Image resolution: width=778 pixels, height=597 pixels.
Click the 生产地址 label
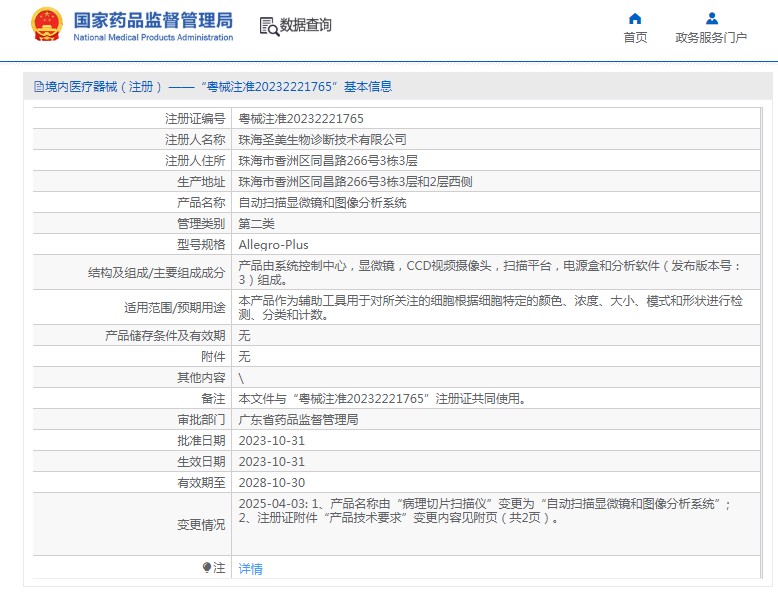click(201, 182)
